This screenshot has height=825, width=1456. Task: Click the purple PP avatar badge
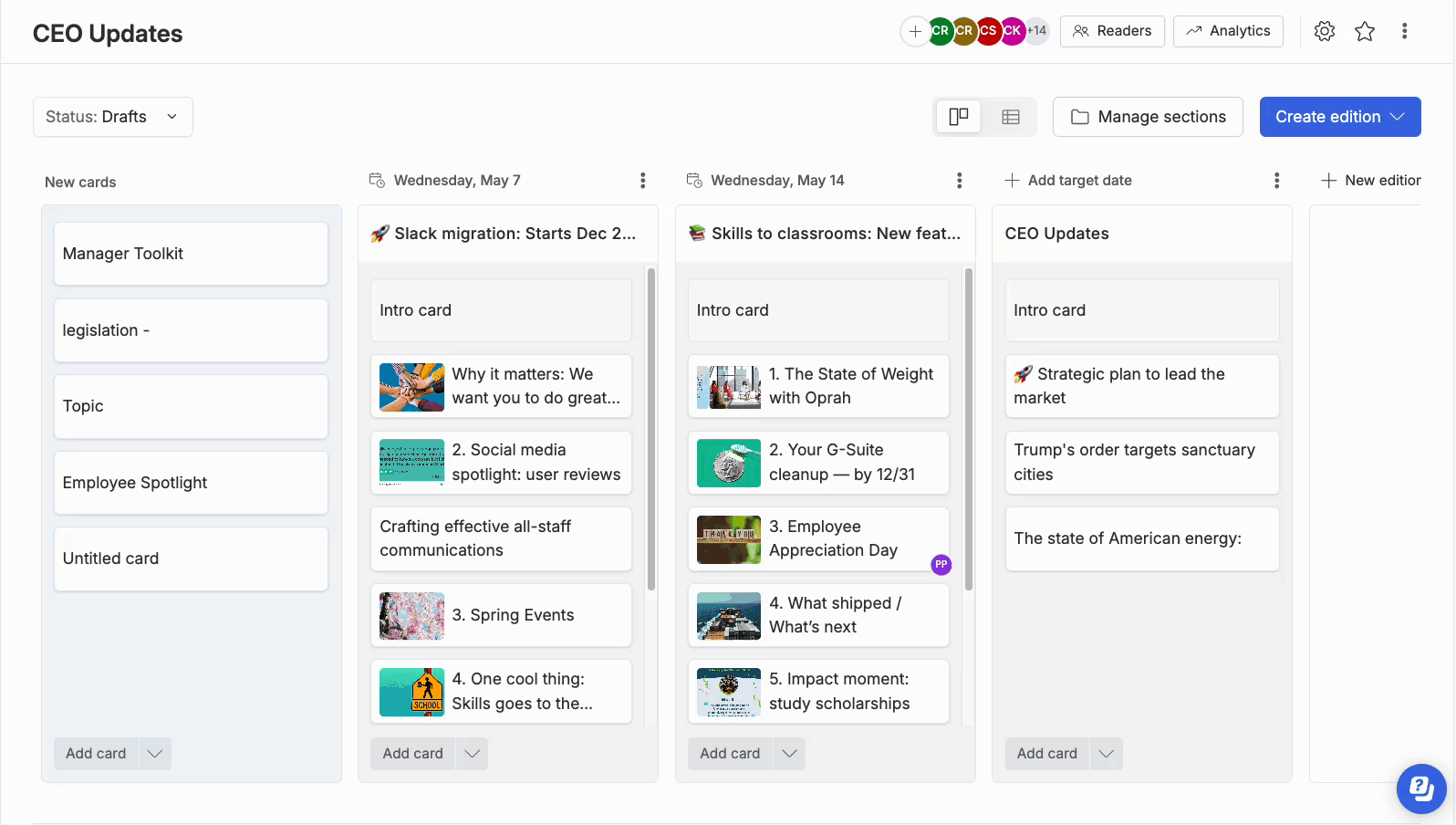tap(941, 565)
